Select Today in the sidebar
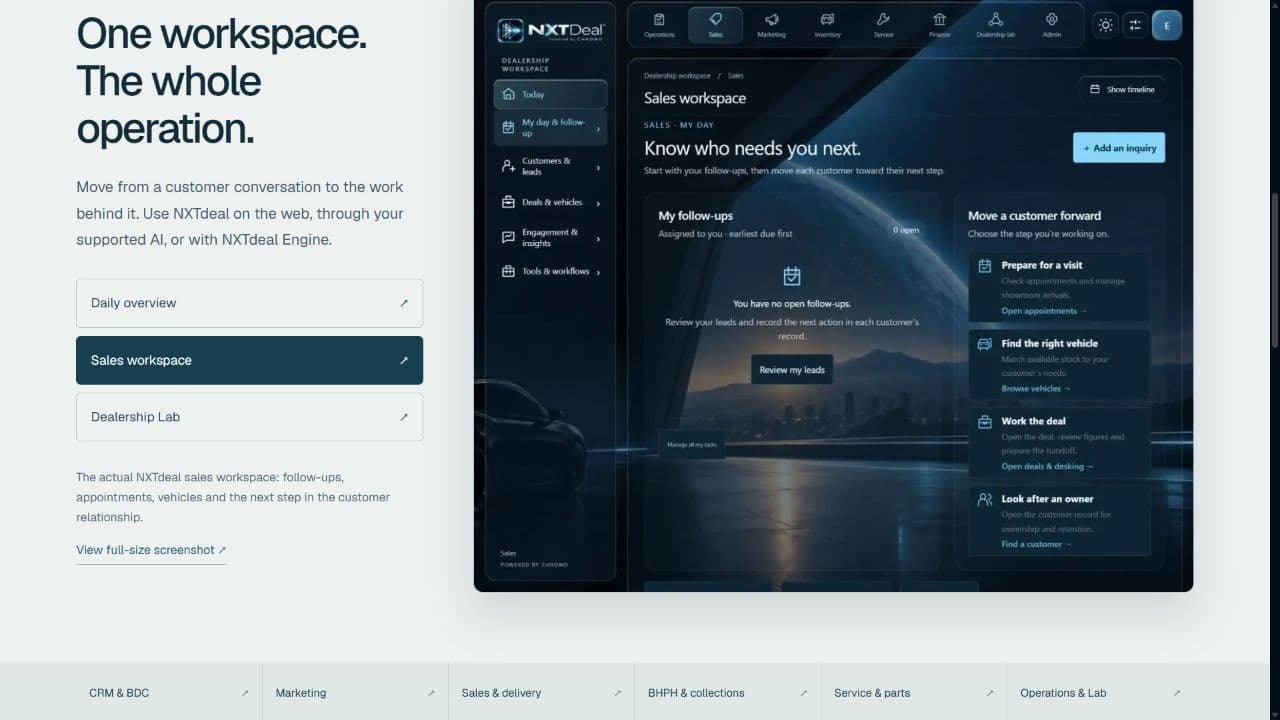1280x720 pixels. coord(550,94)
